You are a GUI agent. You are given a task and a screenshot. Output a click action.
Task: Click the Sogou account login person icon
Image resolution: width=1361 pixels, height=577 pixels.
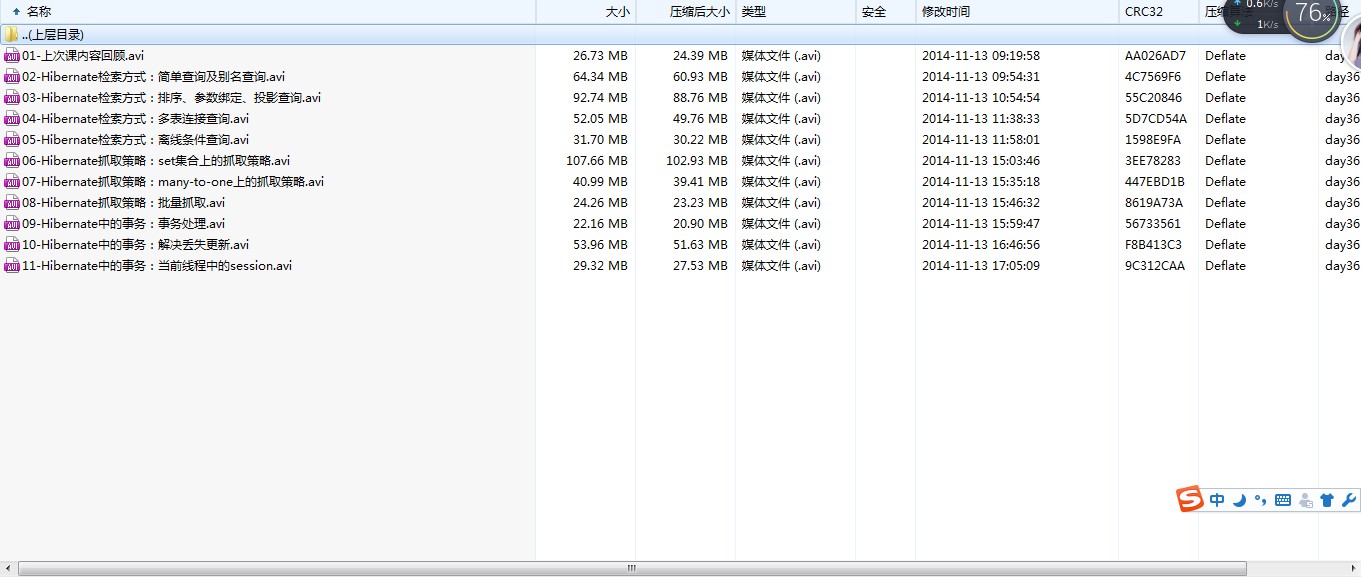click(1305, 500)
